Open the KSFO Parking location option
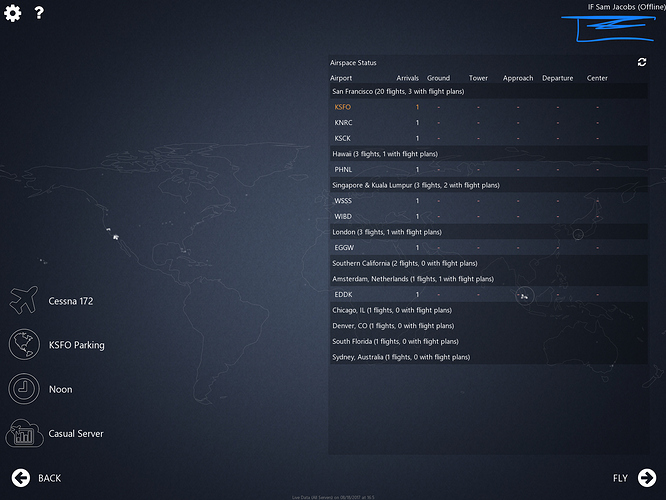The image size is (666, 500). [76, 345]
